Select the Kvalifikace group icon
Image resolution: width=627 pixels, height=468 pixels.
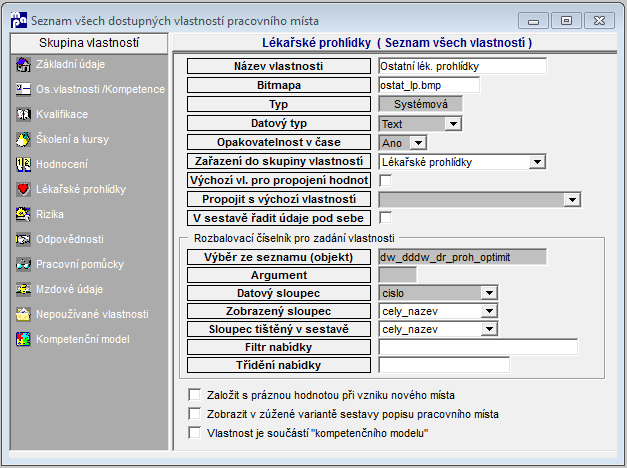tap(23, 114)
